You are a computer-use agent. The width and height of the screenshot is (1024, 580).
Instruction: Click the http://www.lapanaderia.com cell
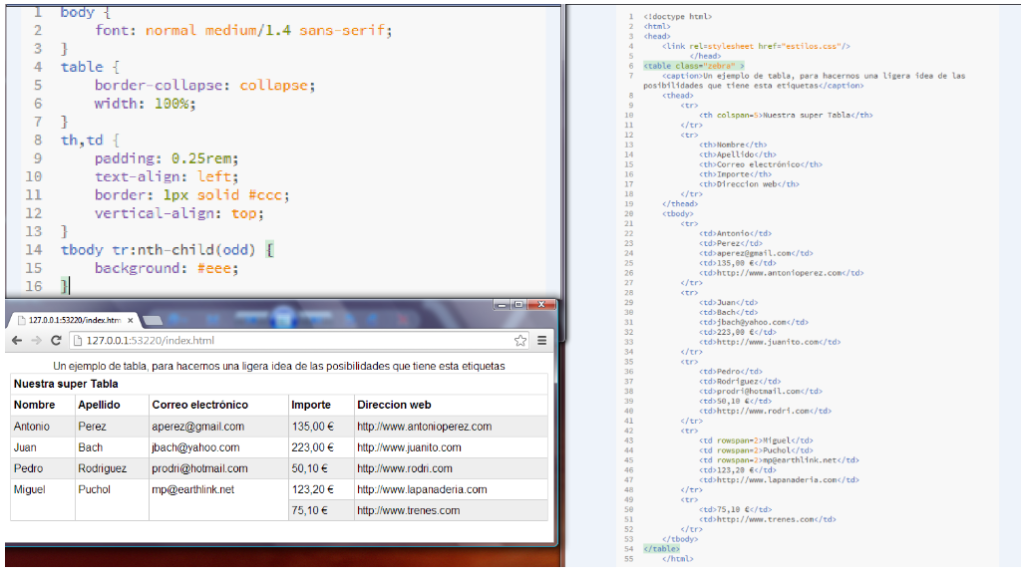tap(422, 490)
